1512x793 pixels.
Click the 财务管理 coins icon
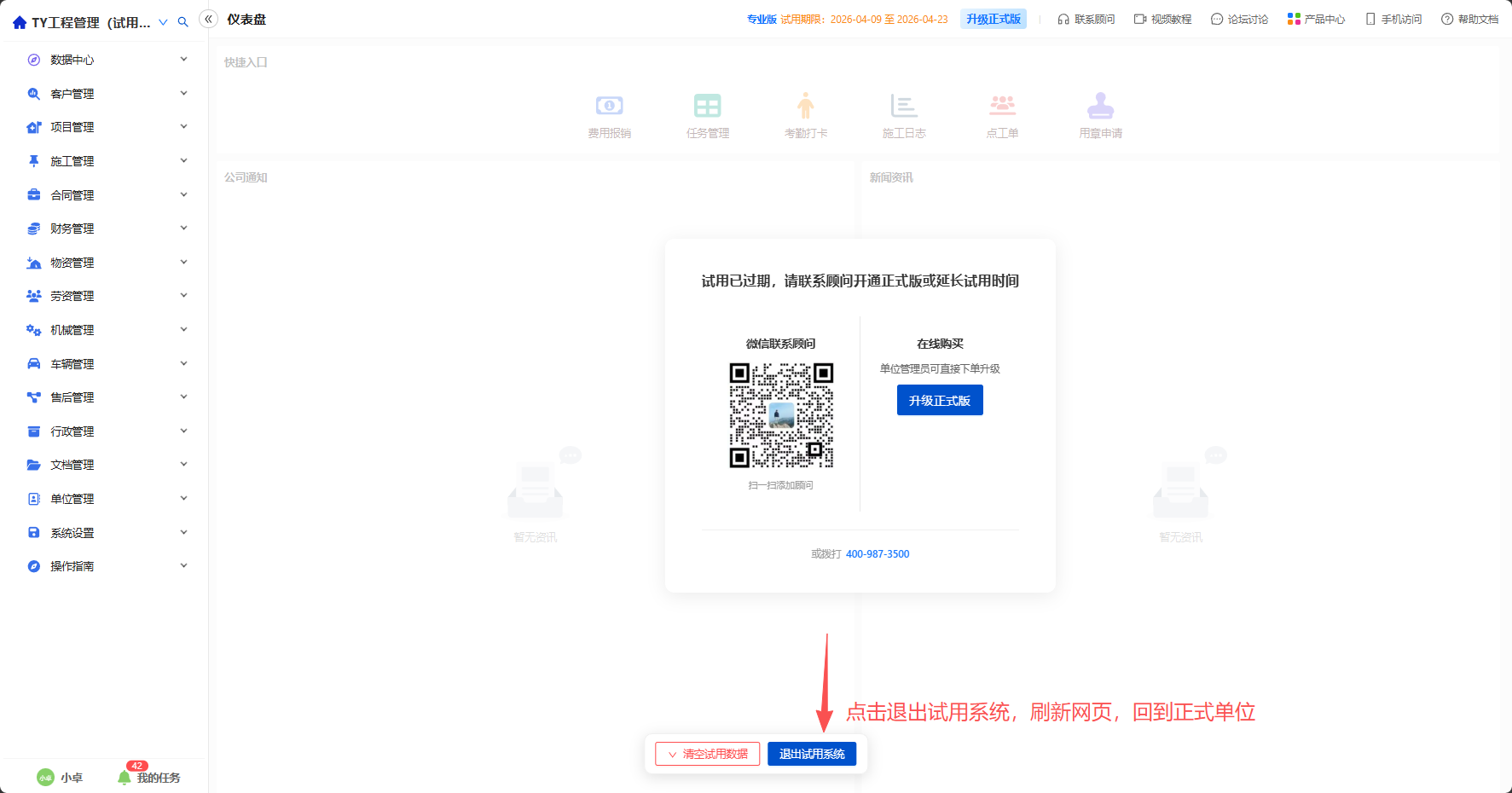[x=34, y=229]
